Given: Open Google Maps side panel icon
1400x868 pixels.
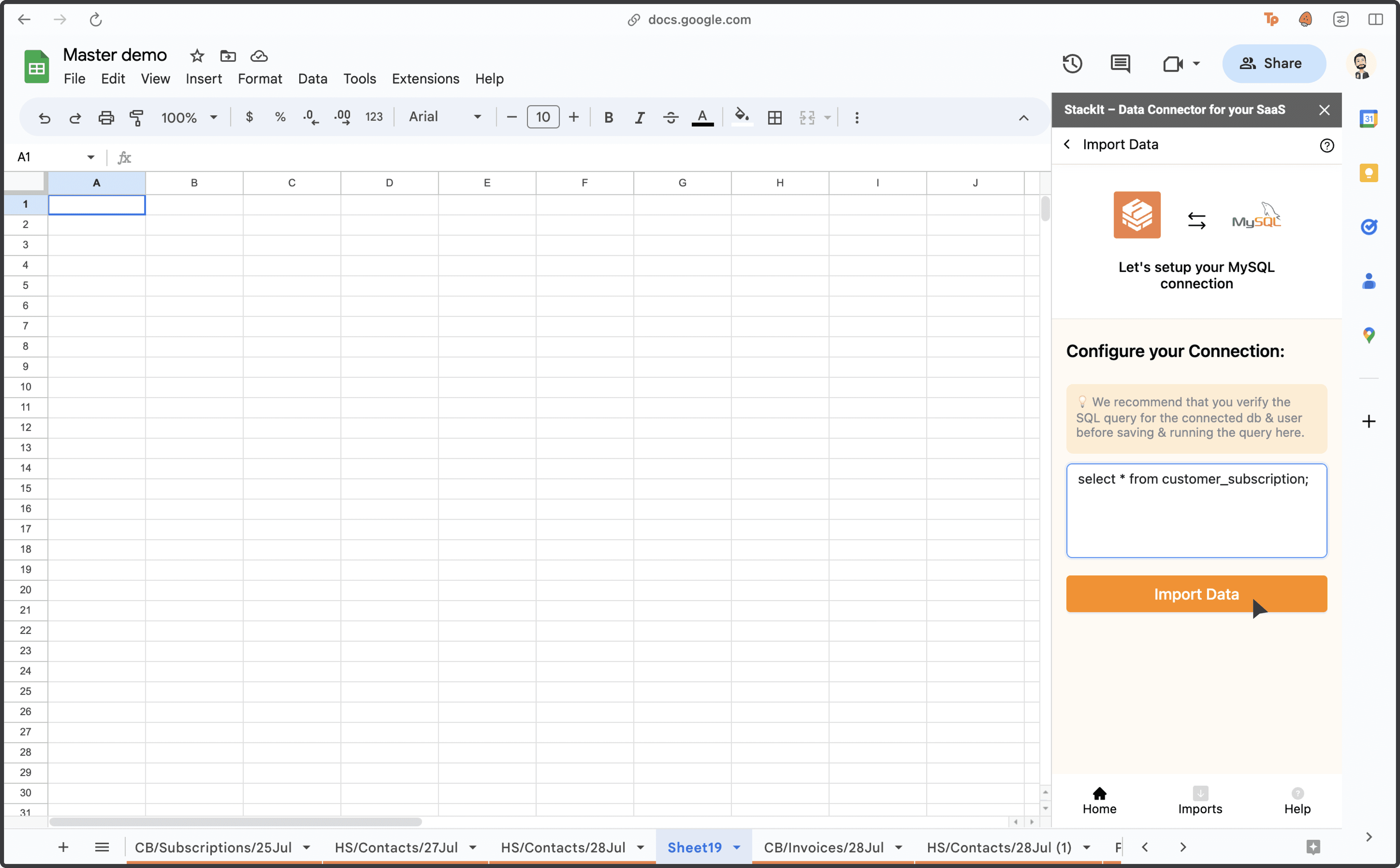Looking at the screenshot, I should click(1369, 335).
